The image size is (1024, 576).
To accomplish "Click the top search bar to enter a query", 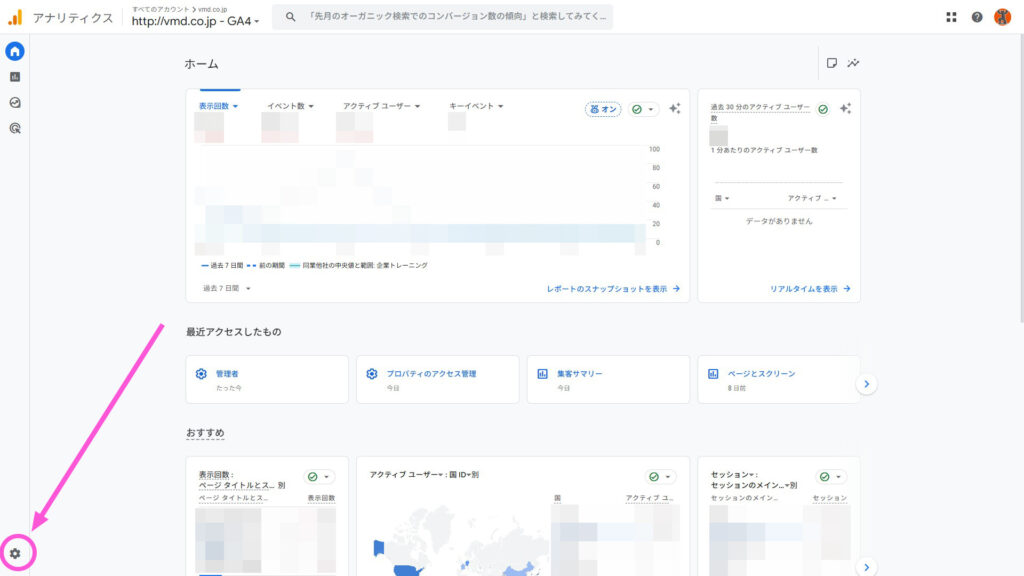I will click(450, 16).
